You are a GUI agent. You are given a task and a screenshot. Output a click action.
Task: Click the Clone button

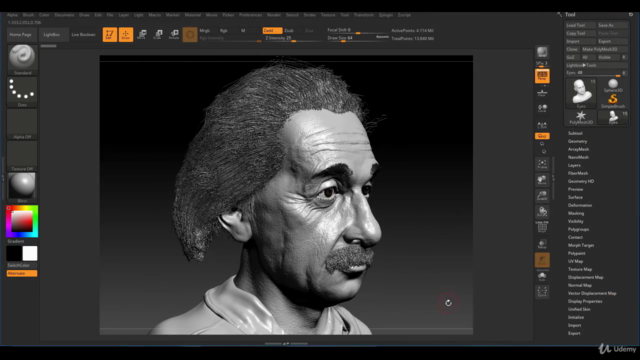[572, 49]
